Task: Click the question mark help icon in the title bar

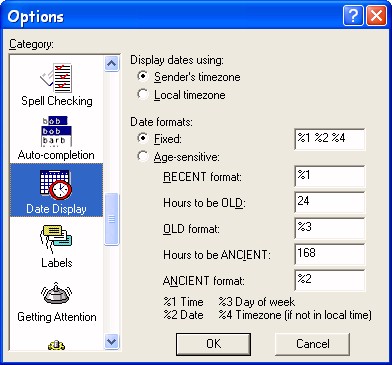Action: click(353, 15)
